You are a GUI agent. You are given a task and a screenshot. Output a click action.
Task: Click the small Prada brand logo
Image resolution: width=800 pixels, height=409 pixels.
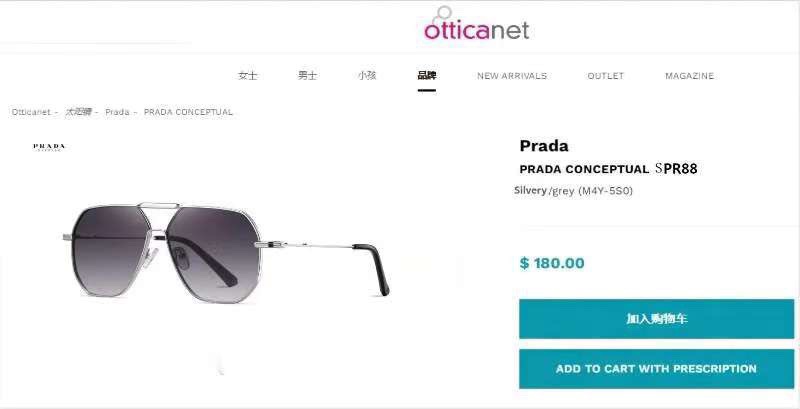click(x=49, y=147)
